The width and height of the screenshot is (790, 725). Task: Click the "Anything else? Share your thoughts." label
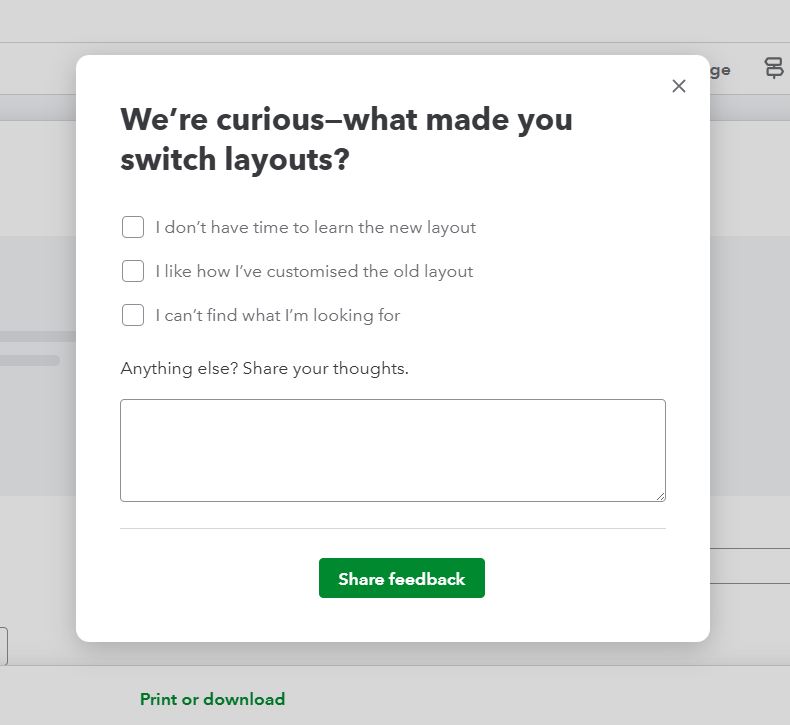pyautogui.click(x=264, y=368)
